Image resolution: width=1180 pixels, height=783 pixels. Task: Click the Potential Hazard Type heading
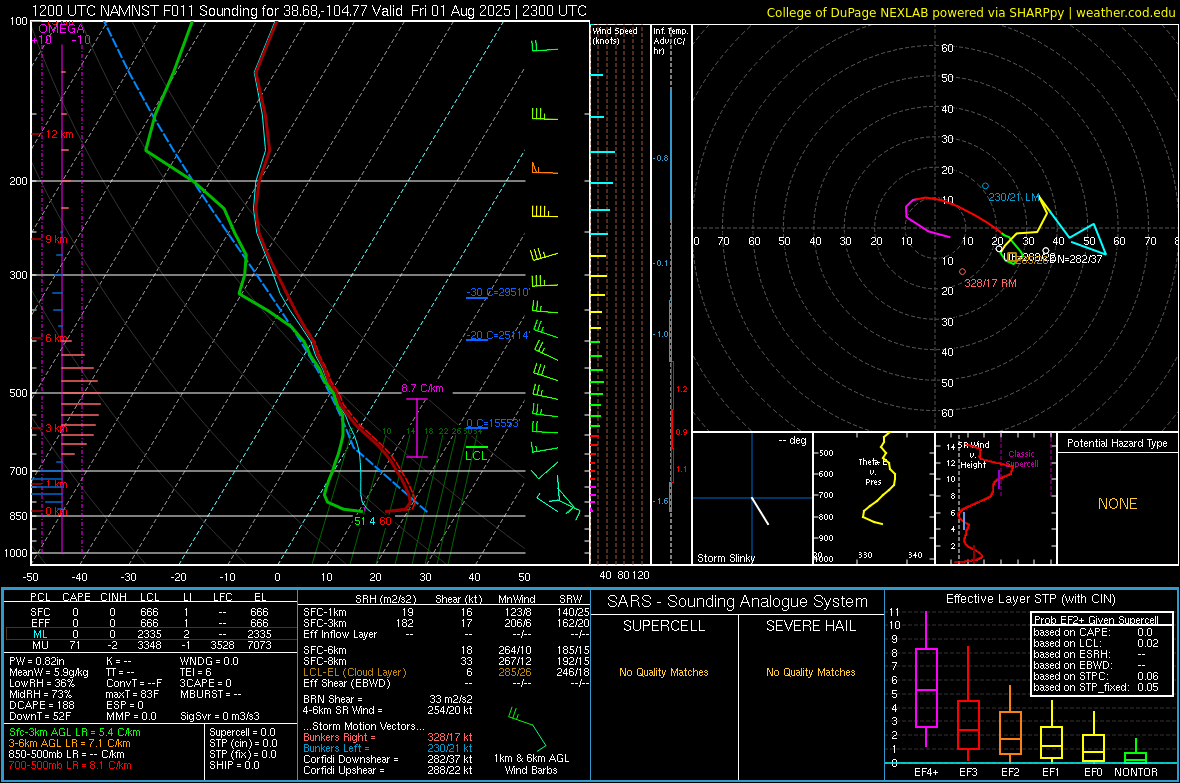point(1117,443)
